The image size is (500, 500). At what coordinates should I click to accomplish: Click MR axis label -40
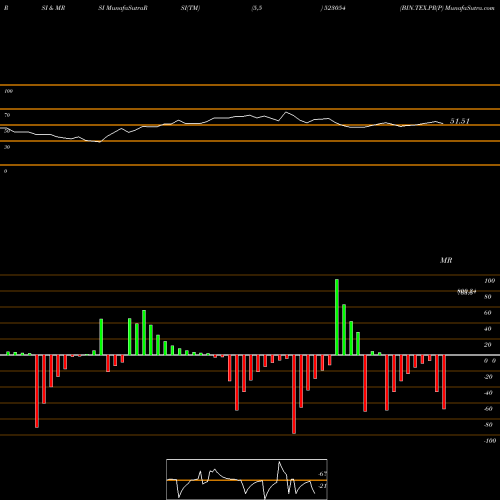coord(488,393)
